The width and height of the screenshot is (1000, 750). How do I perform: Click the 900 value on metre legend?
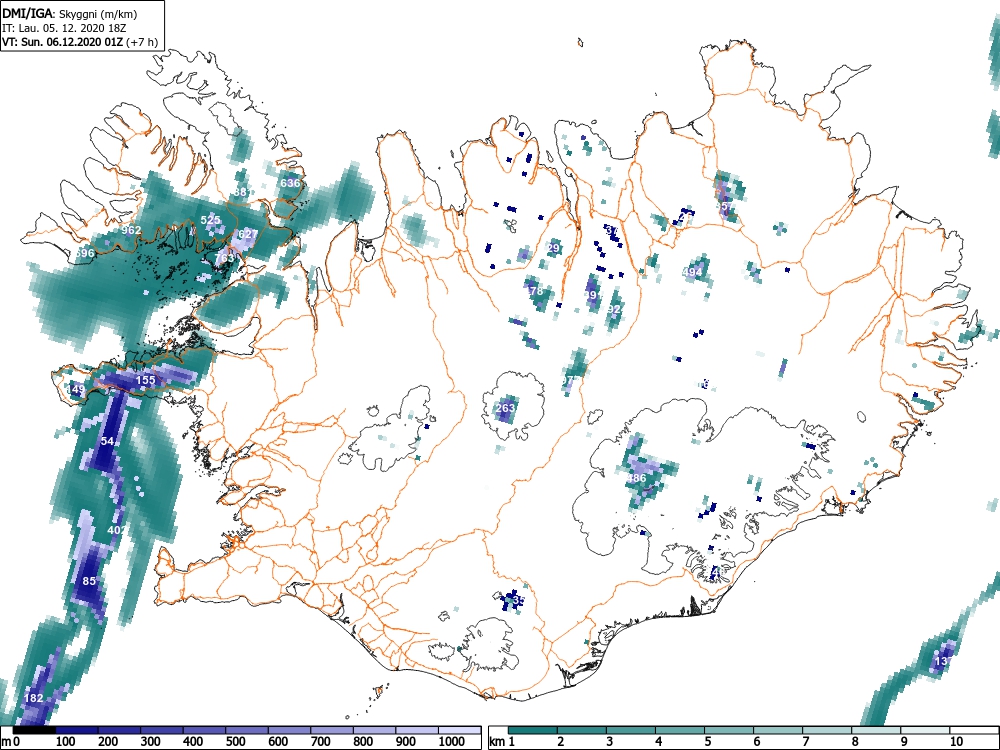point(406,742)
